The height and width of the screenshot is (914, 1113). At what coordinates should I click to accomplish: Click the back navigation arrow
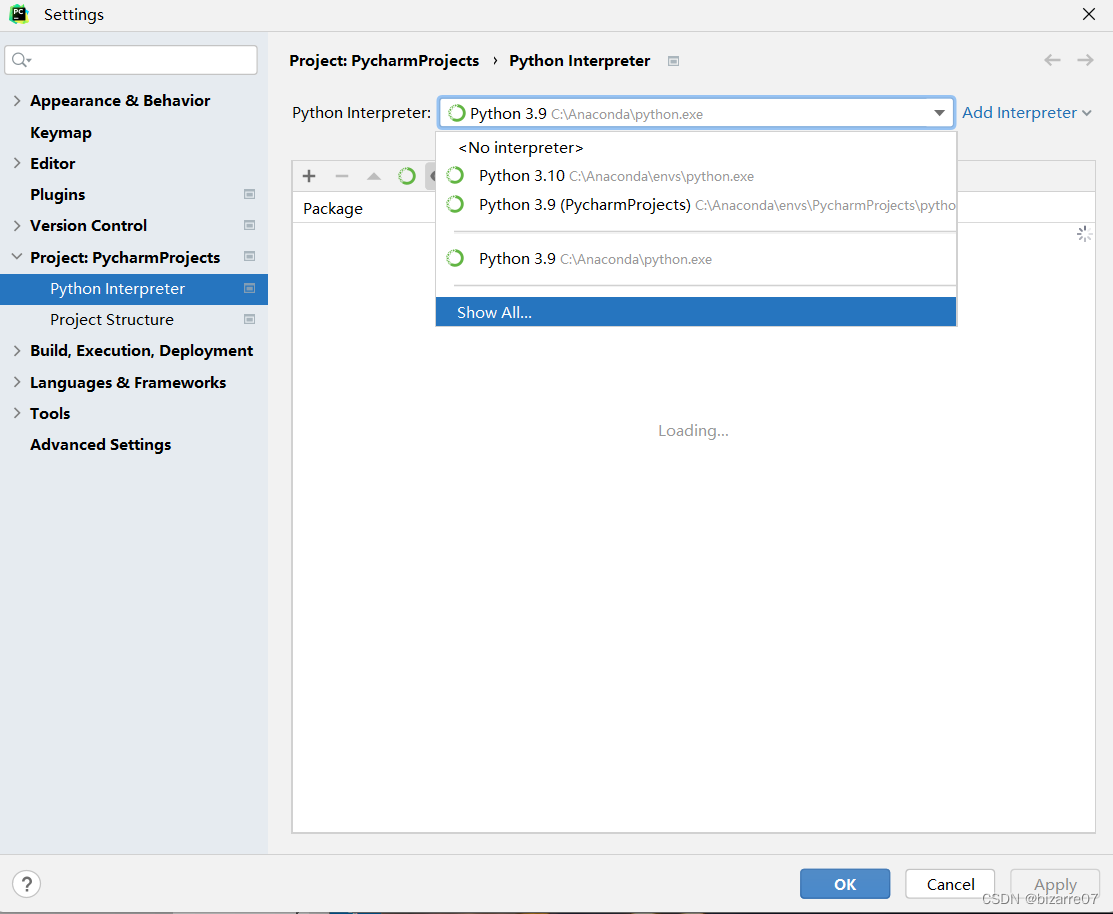pos(1052,60)
